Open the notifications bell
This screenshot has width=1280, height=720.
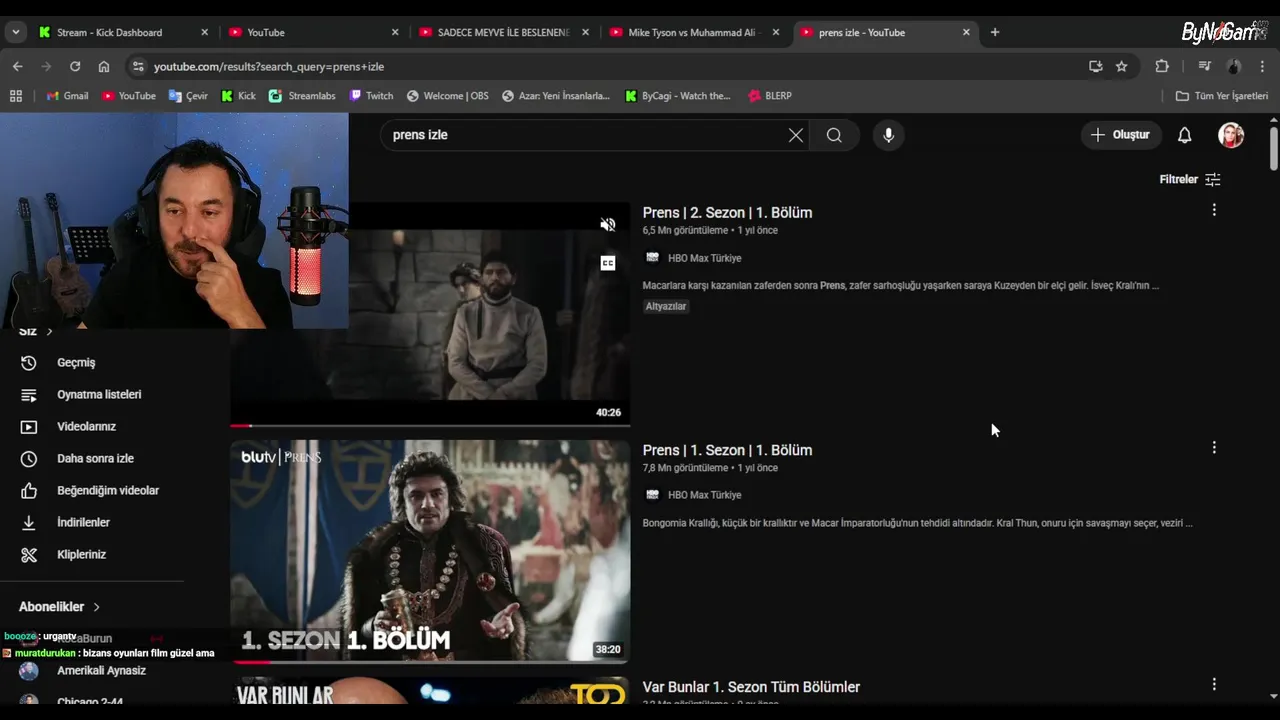[1184, 135]
